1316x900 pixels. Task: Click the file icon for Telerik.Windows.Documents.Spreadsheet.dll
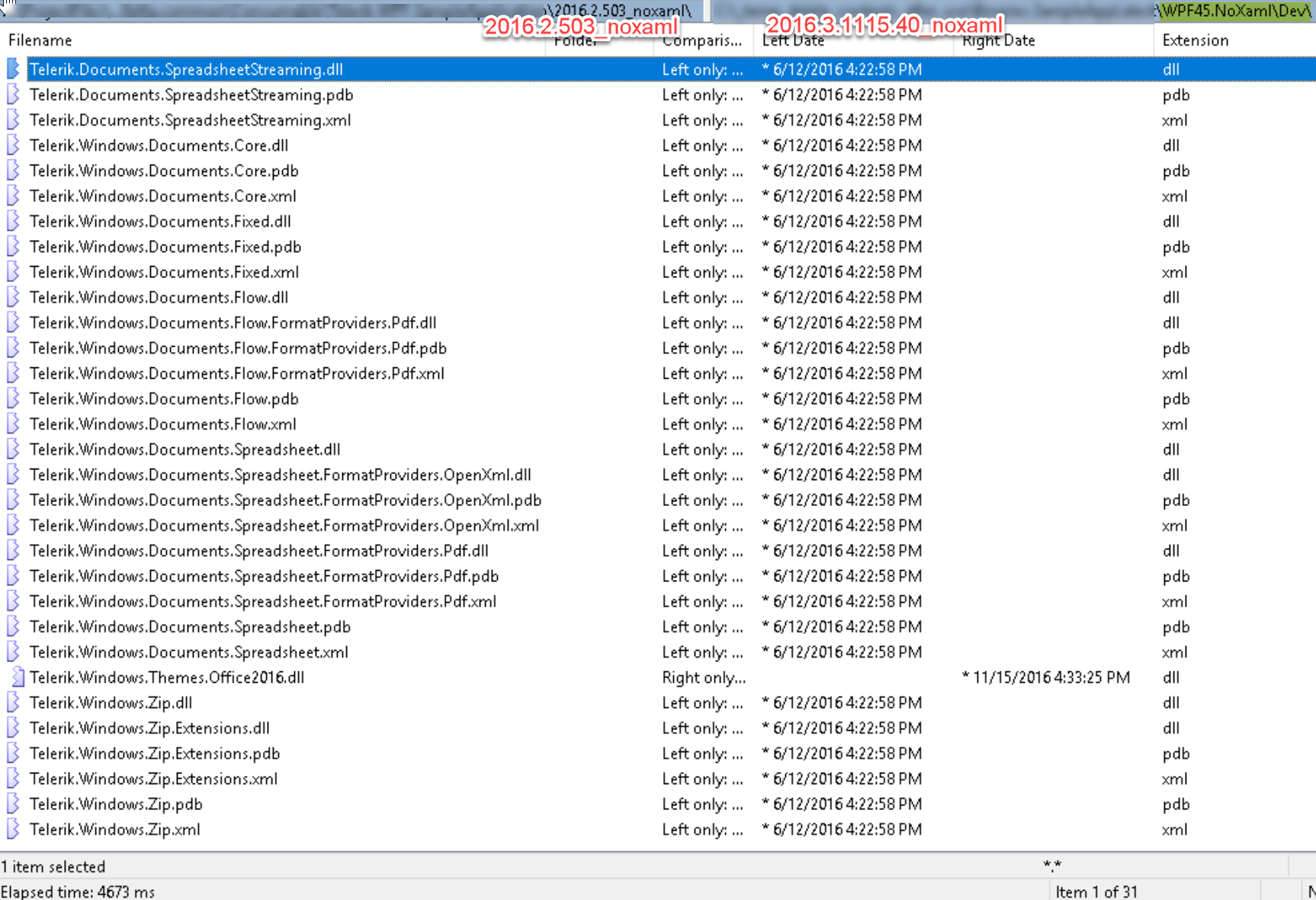[13, 450]
